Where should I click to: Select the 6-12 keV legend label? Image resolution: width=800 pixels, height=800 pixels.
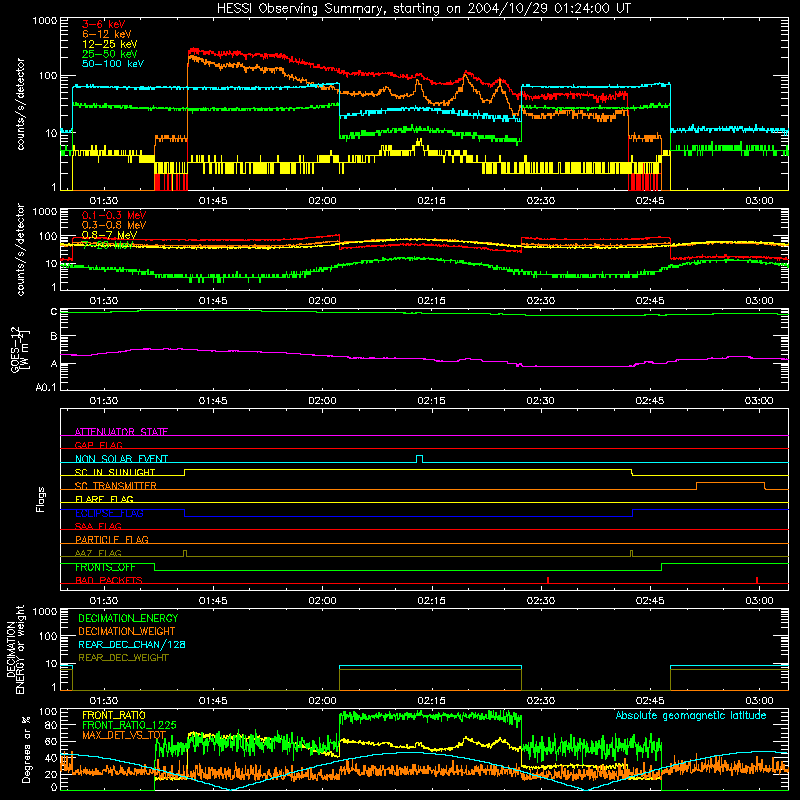(107, 34)
